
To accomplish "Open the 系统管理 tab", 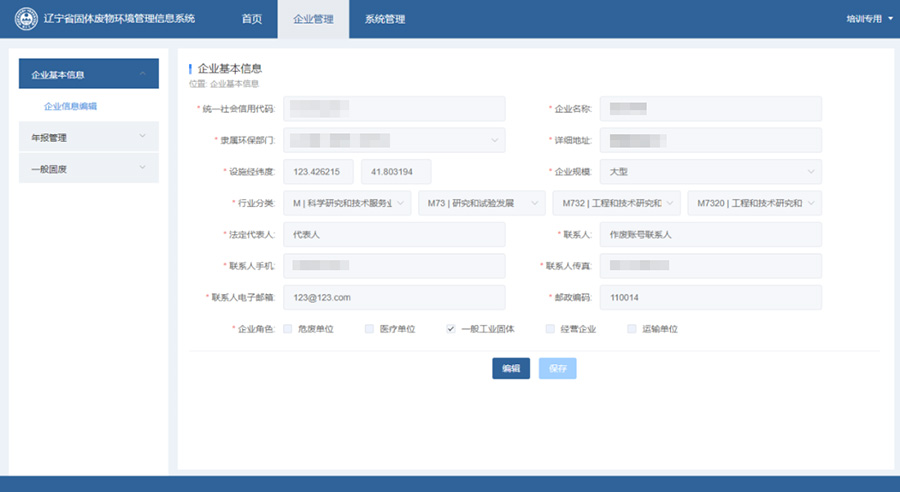I will pos(385,19).
